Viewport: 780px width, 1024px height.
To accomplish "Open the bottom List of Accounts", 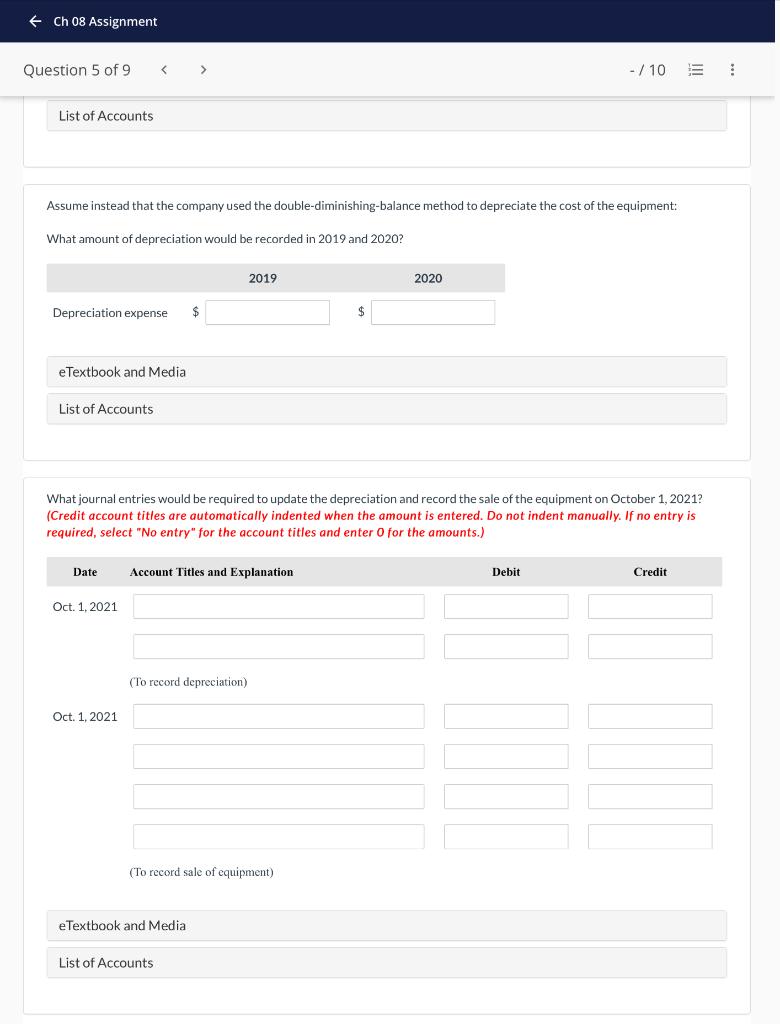I will point(386,962).
